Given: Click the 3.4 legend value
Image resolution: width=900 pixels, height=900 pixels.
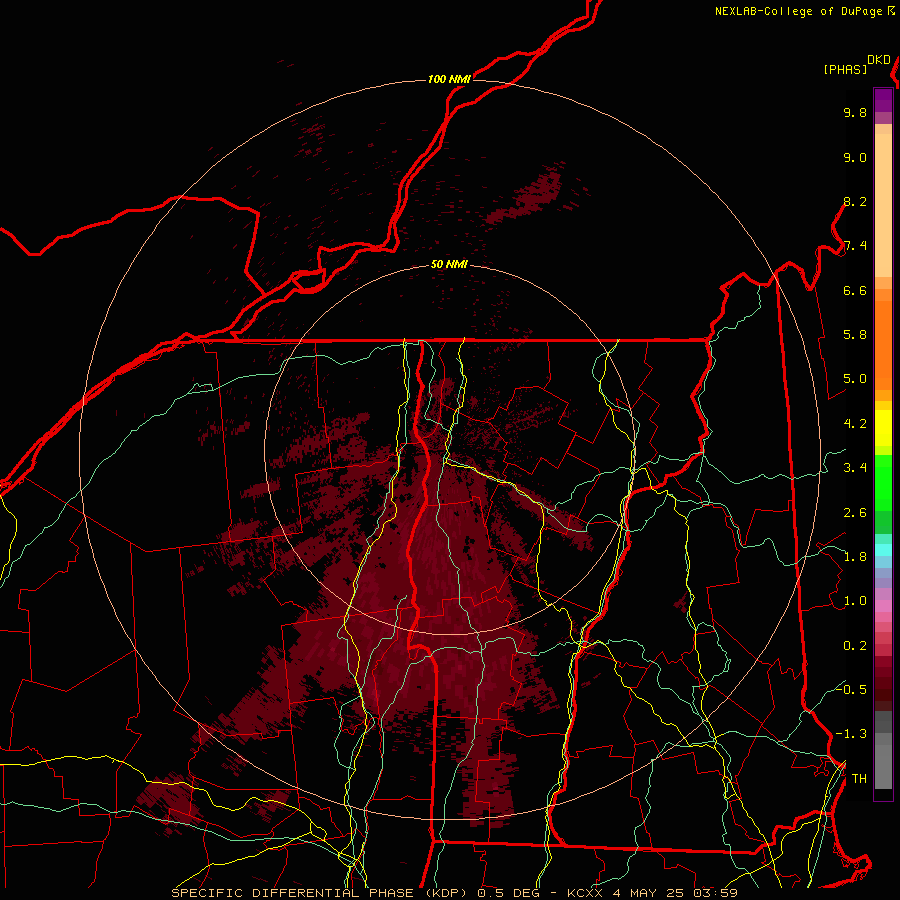Looking at the screenshot, I should [x=855, y=468].
